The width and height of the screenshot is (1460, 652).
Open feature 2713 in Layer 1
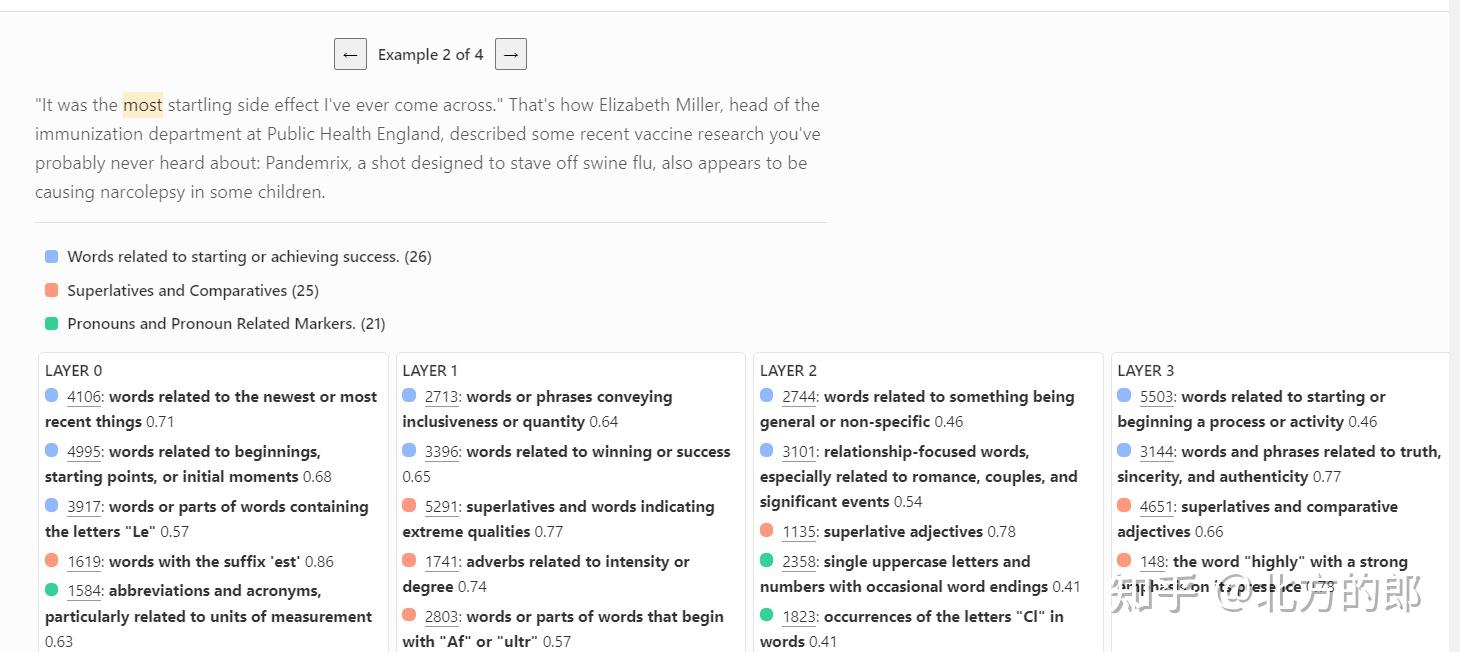point(441,397)
